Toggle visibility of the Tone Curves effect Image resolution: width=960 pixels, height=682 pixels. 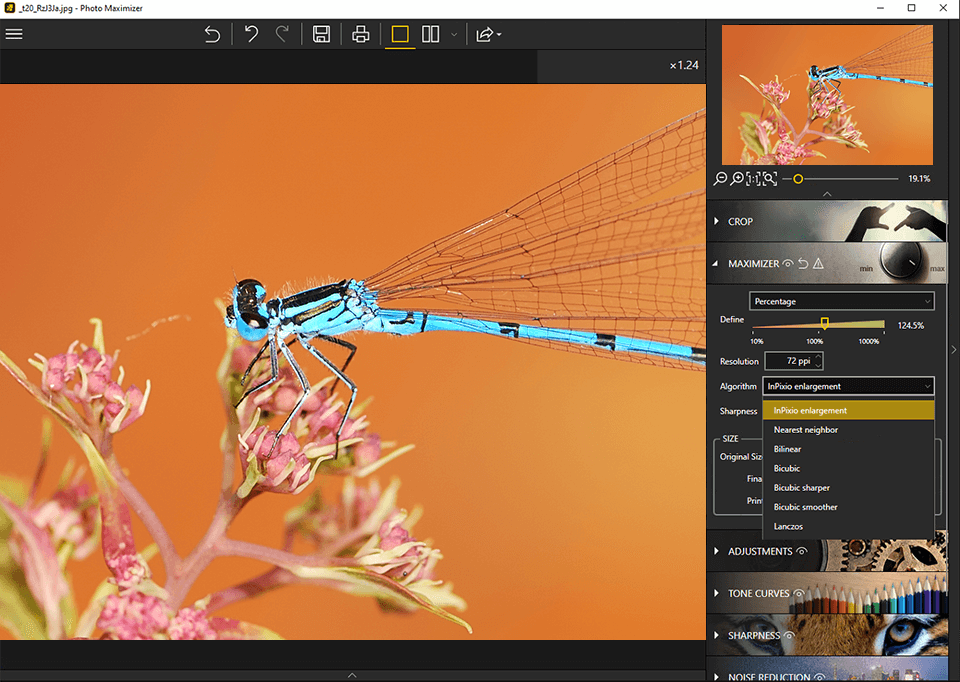pos(799,593)
